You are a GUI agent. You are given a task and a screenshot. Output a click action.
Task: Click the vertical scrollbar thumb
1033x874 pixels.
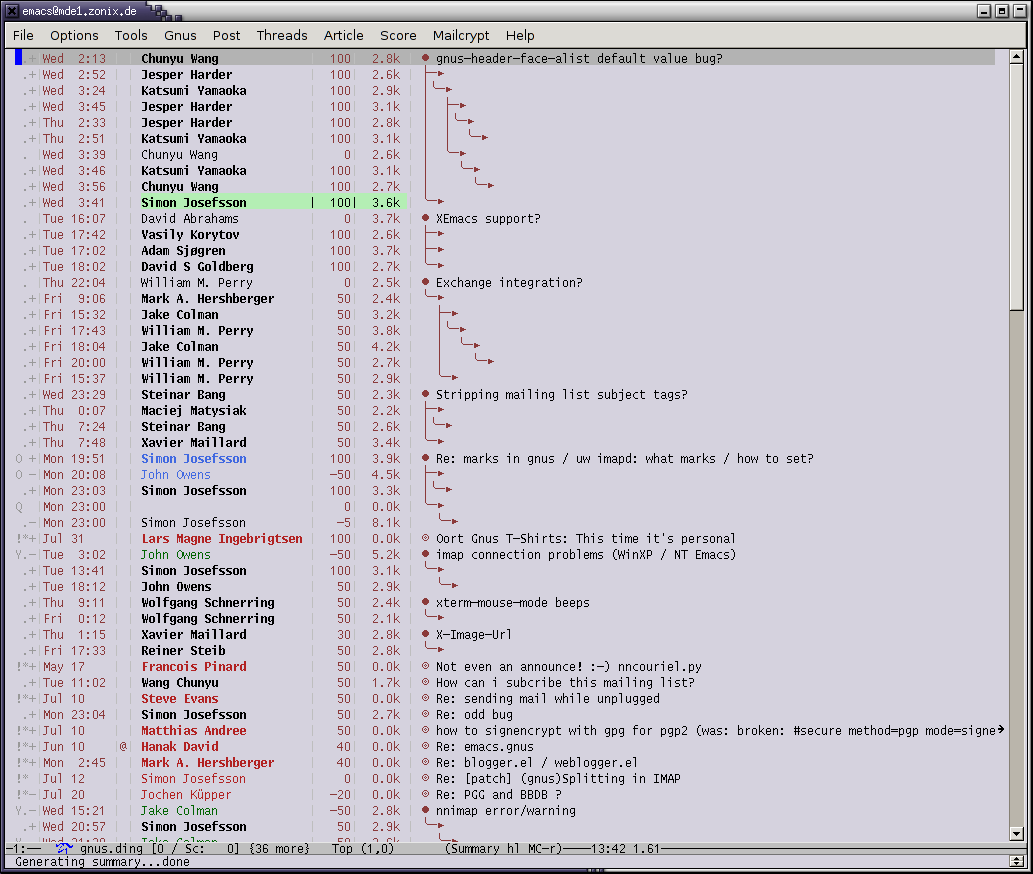(1017, 186)
